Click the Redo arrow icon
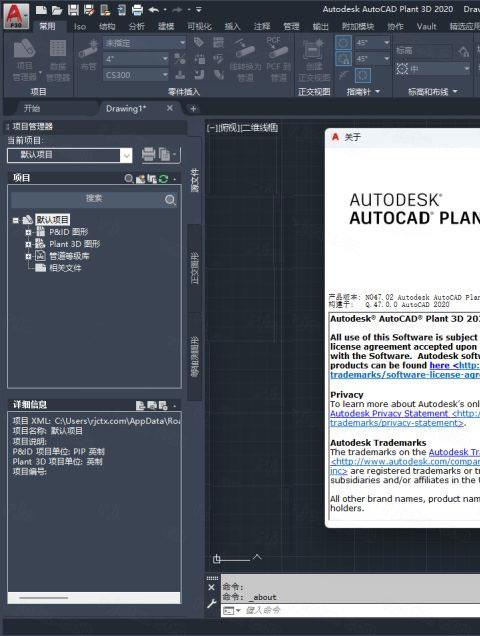 pos(177,10)
